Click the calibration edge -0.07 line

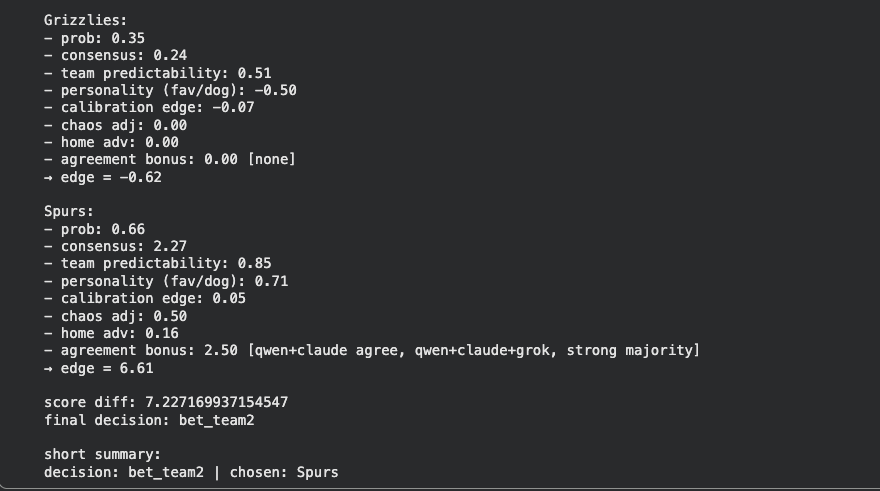(x=149, y=107)
